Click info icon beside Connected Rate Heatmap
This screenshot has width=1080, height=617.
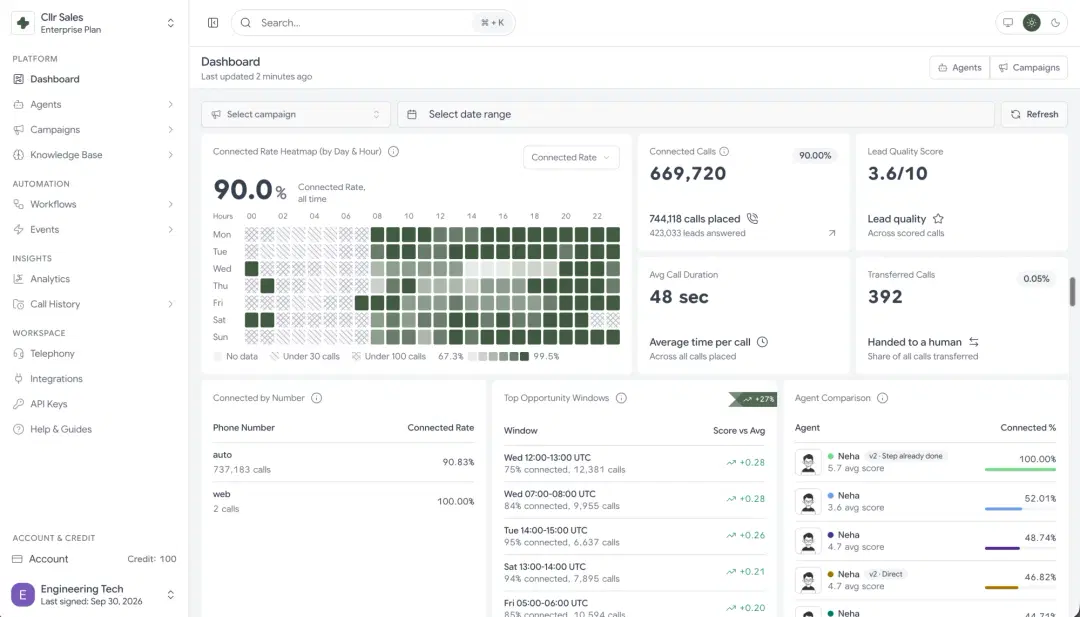(x=393, y=151)
